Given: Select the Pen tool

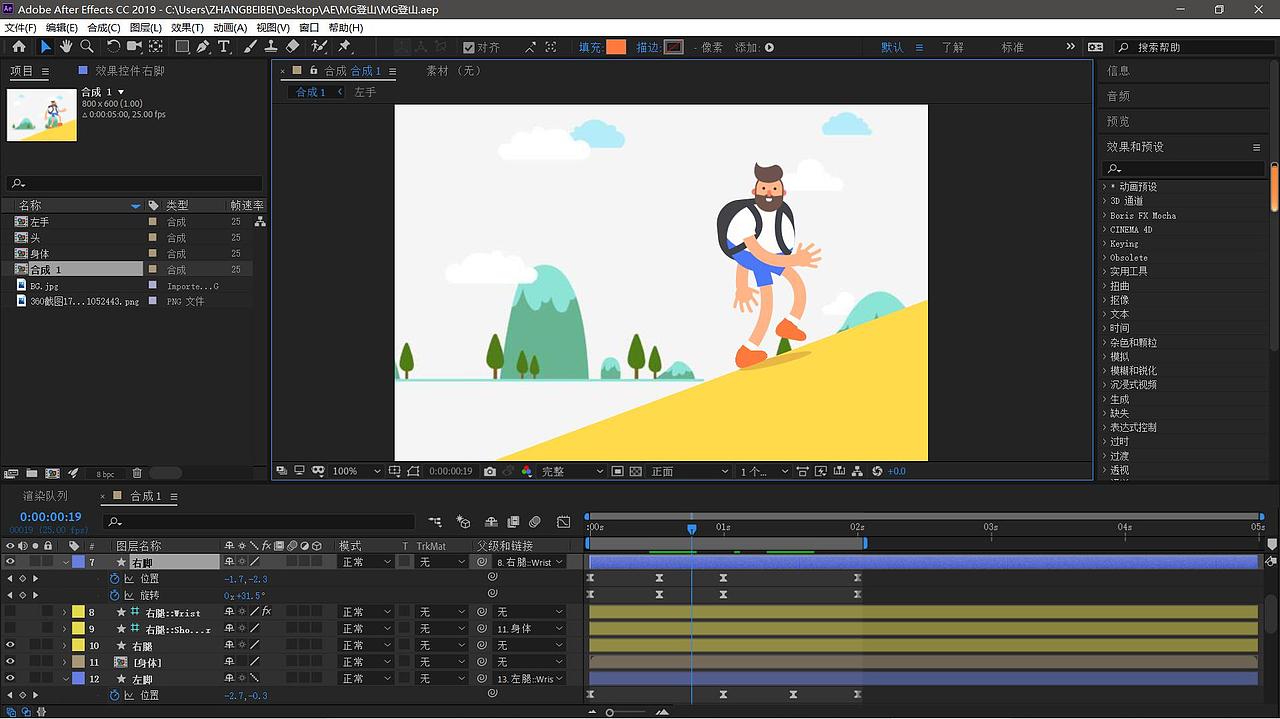Looking at the screenshot, I should (x=203, y=47).
